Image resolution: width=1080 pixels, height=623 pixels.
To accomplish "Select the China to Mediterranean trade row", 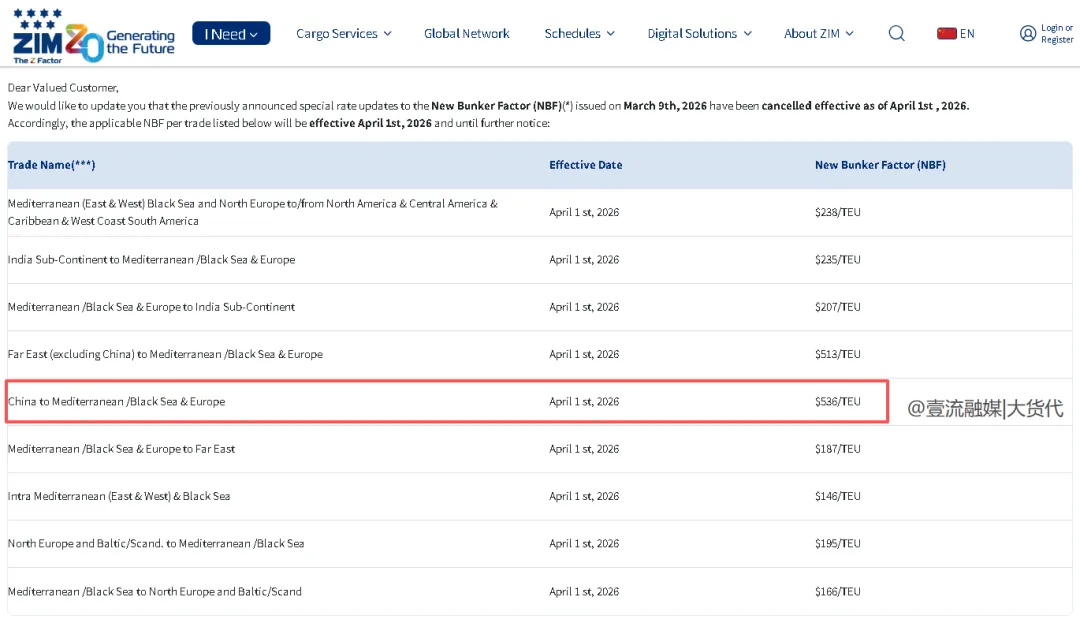I will (116, 402).
